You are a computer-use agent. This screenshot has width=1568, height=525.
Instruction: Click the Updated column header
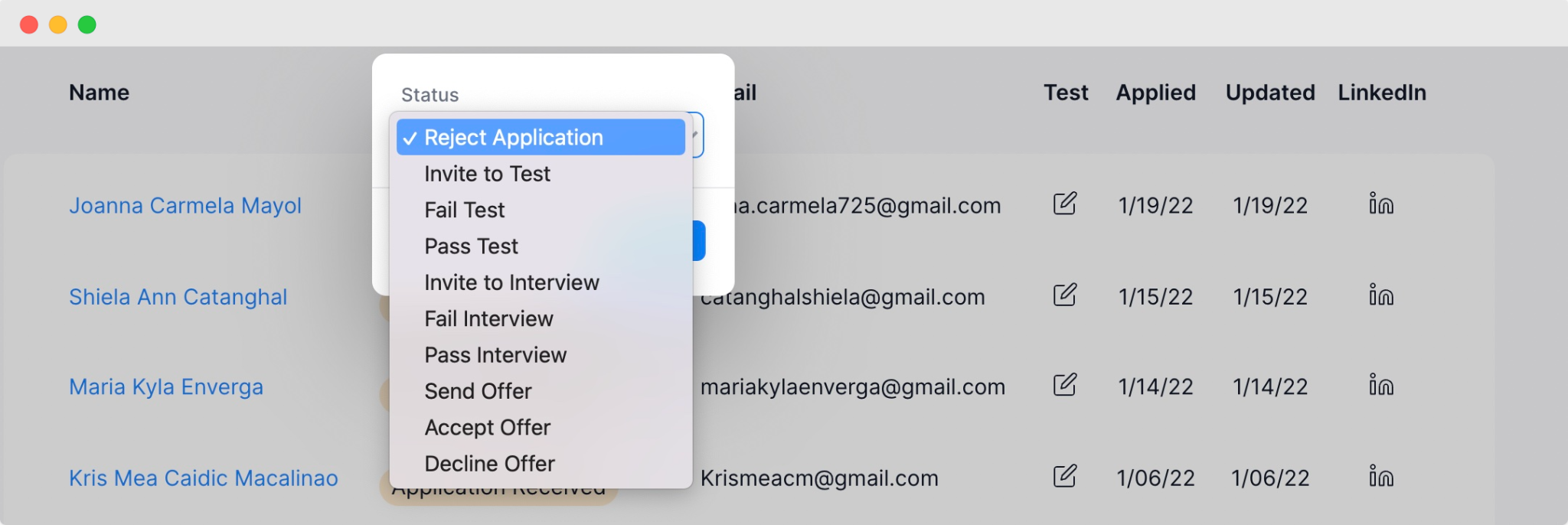[x=1270, y=93]
